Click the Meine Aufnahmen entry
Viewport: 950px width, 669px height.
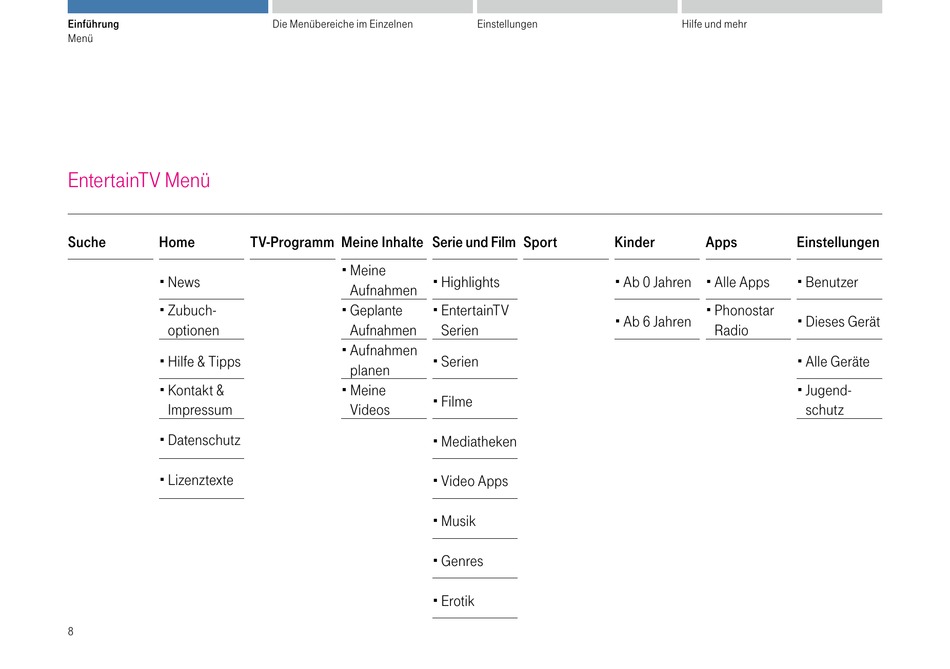(383, 281)
